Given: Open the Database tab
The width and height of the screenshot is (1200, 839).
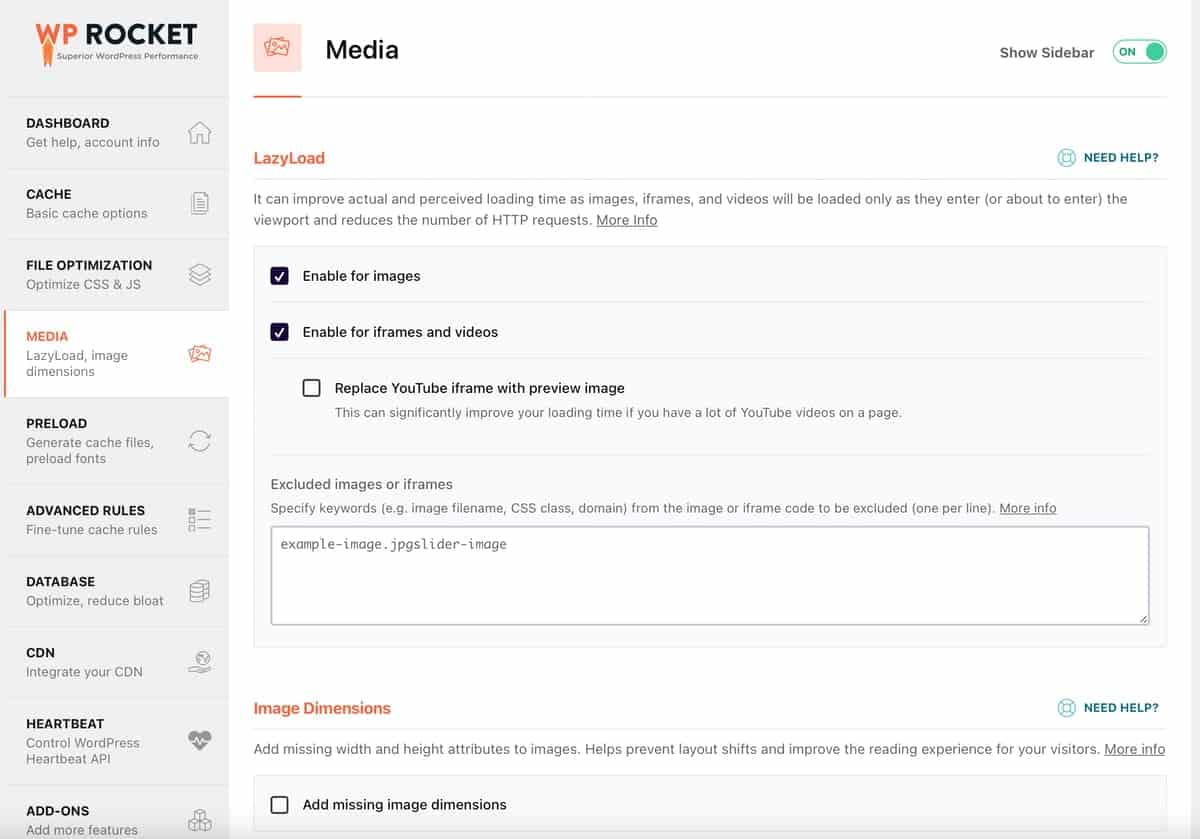Looking at the screenshot, I should click(116, 590).
